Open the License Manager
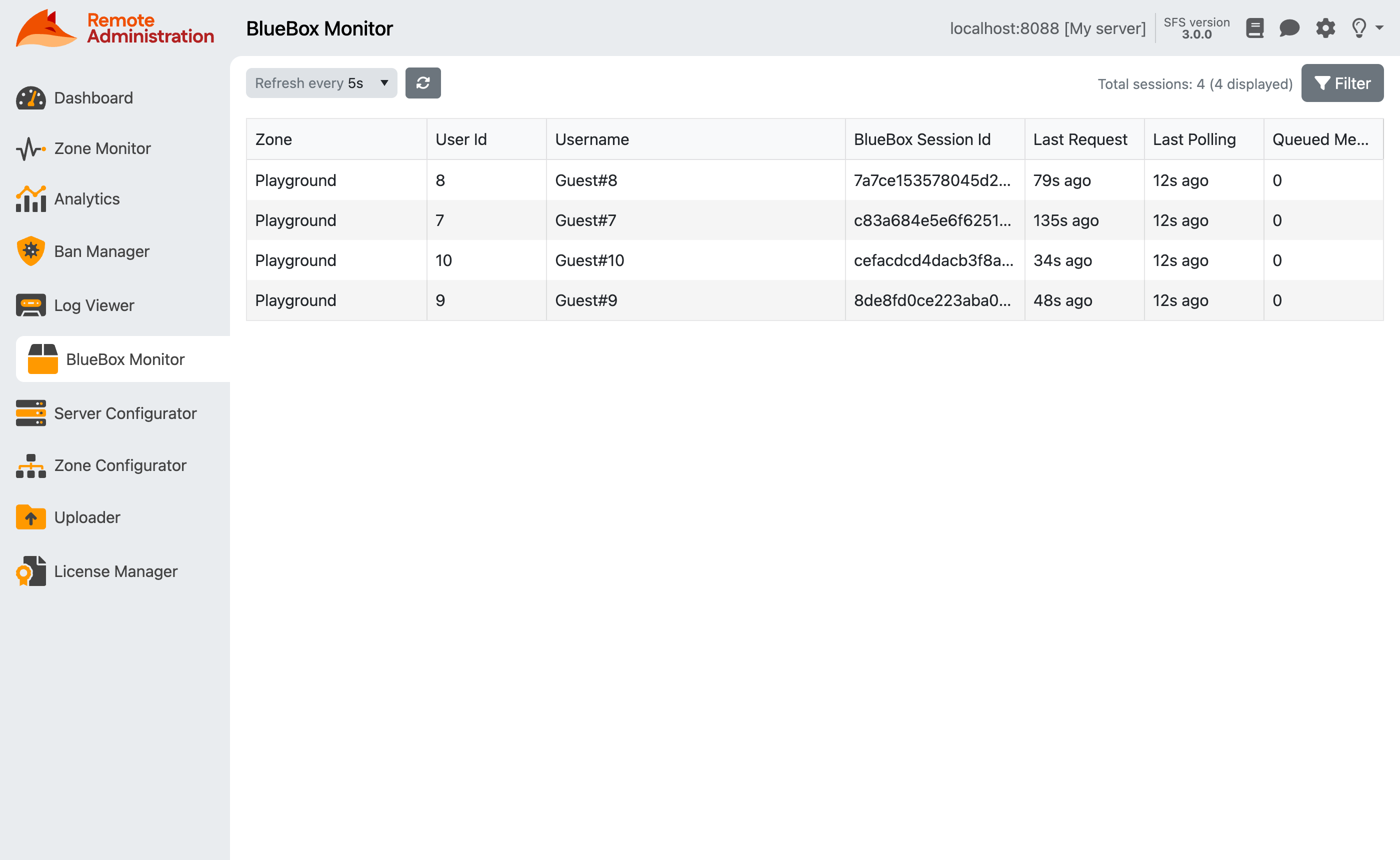Viewport: 1400px width, 860px height. [115, 571]
